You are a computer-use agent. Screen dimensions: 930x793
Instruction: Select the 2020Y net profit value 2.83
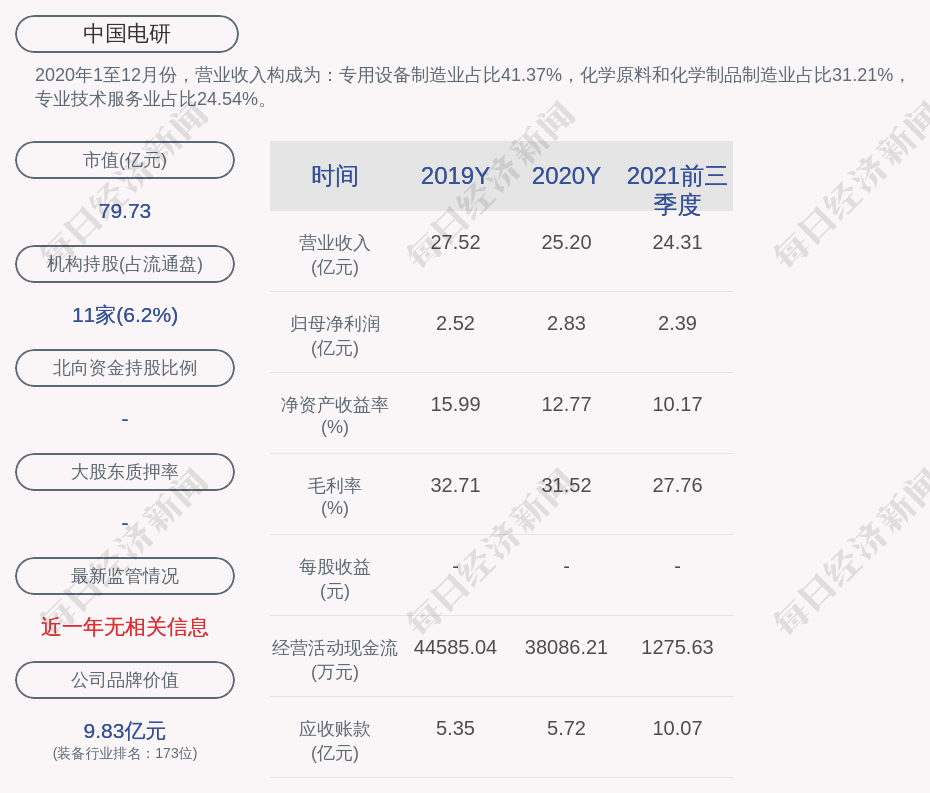(x=566, y=323)
